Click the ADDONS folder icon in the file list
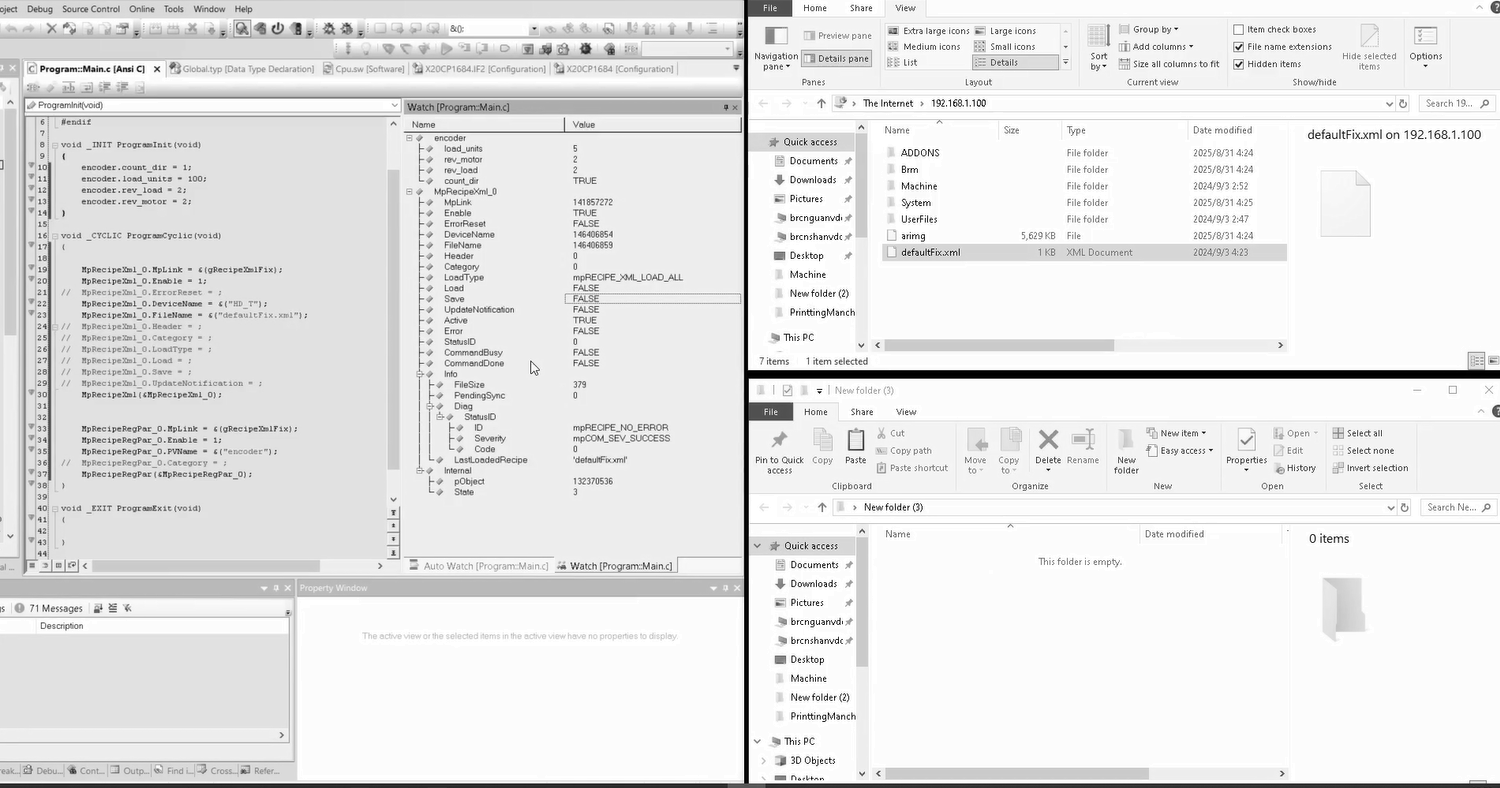 tap(891, 153)
